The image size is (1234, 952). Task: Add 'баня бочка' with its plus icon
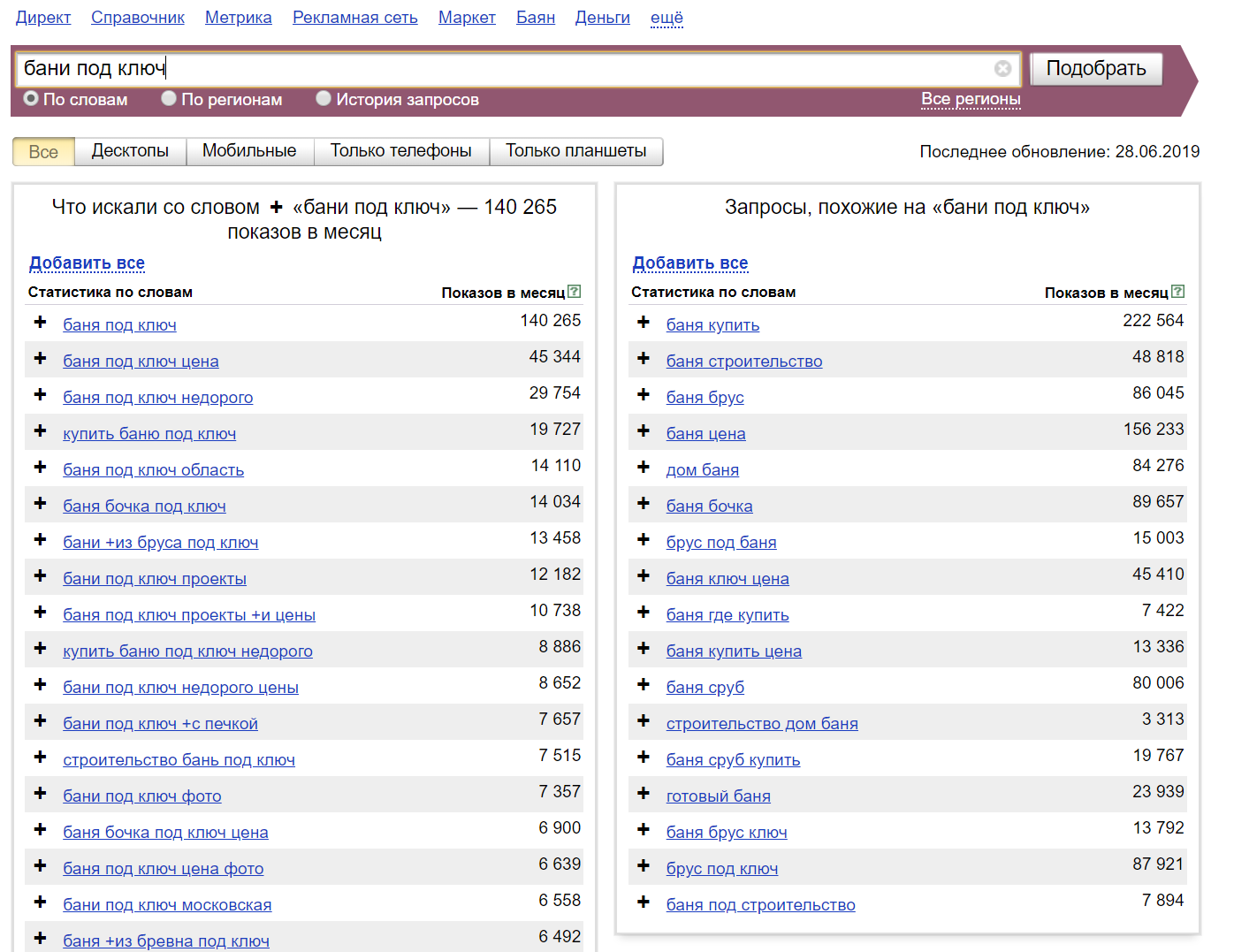[x=644, y=504]
